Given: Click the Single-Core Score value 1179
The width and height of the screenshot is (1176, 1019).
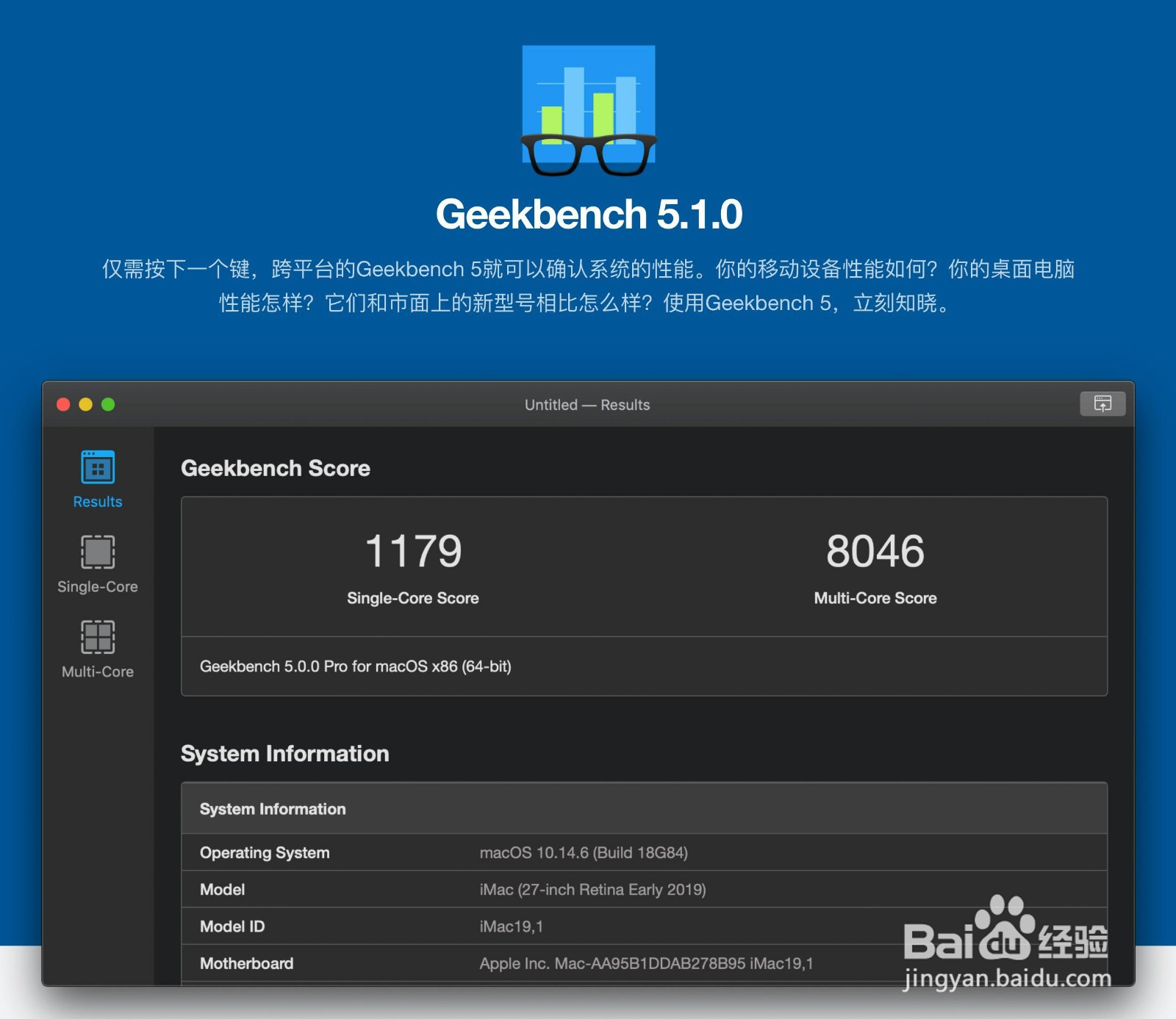Looking at the screenshot, I should pyautogui.click(x=412, y=549).
